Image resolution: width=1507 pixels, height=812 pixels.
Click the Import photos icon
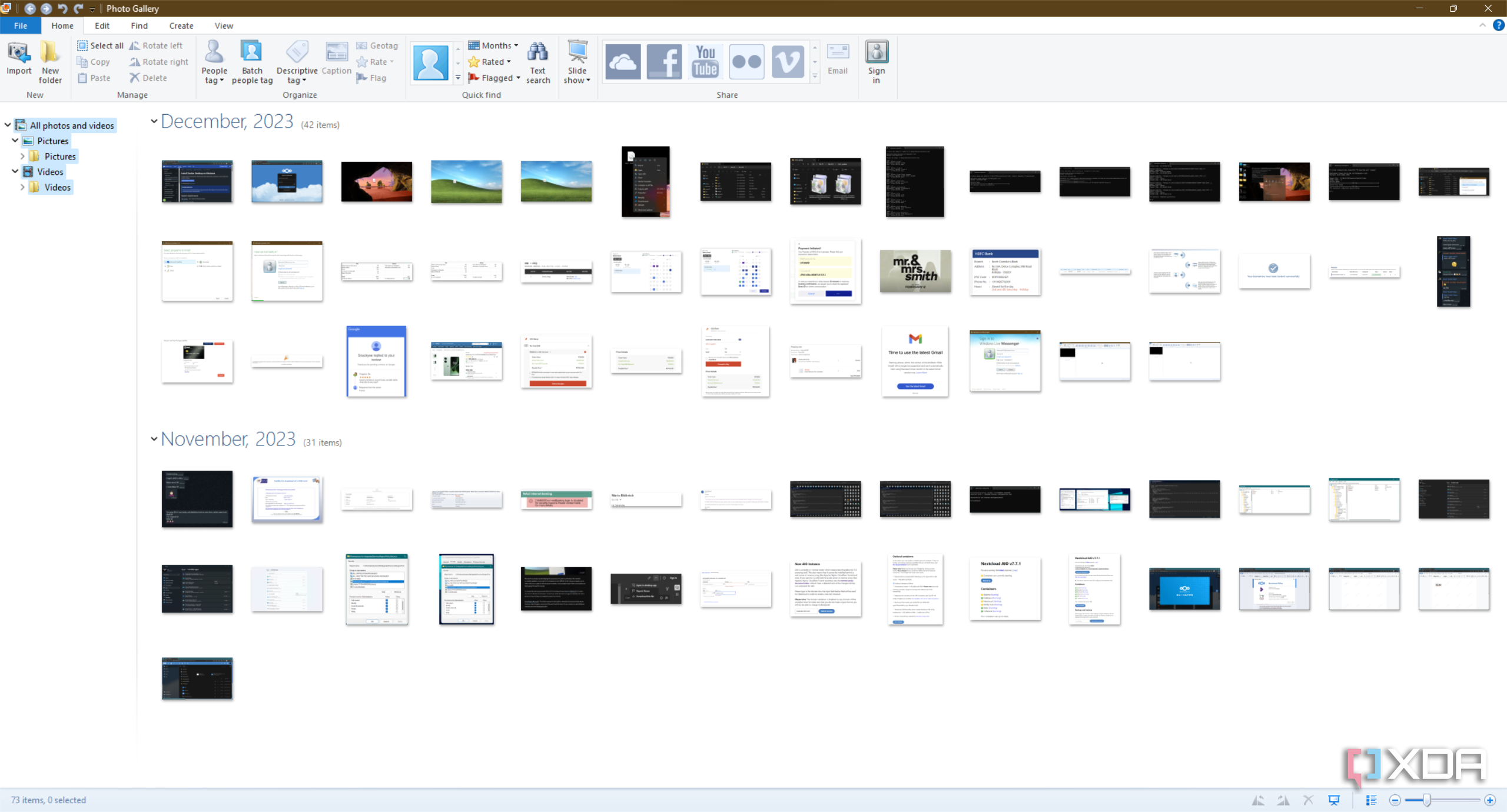coord(19,58)
